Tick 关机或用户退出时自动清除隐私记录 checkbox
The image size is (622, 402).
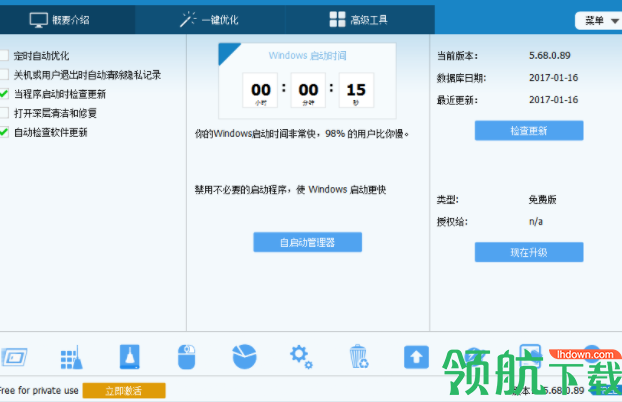[x=4, y=74]
